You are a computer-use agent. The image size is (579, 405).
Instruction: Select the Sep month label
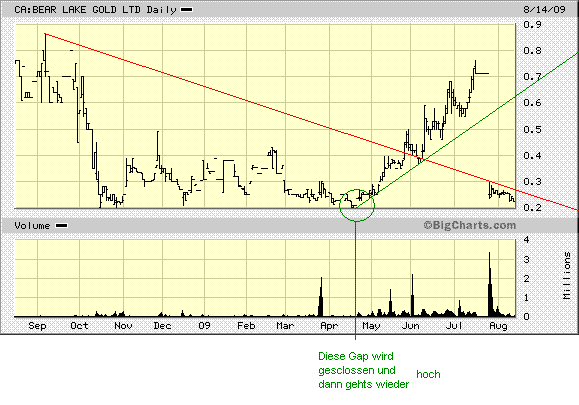click(x=37, y=326)
